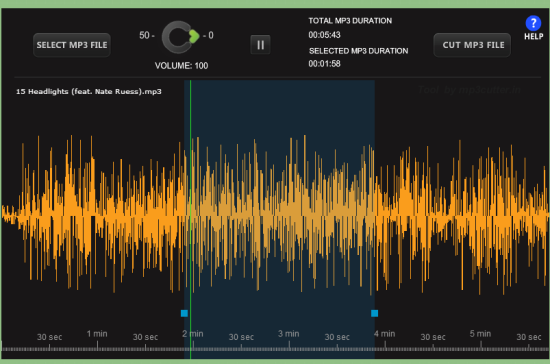Click the file name 15 Headlights (feat. Nate Ruess).mp3

coord(89,92)
